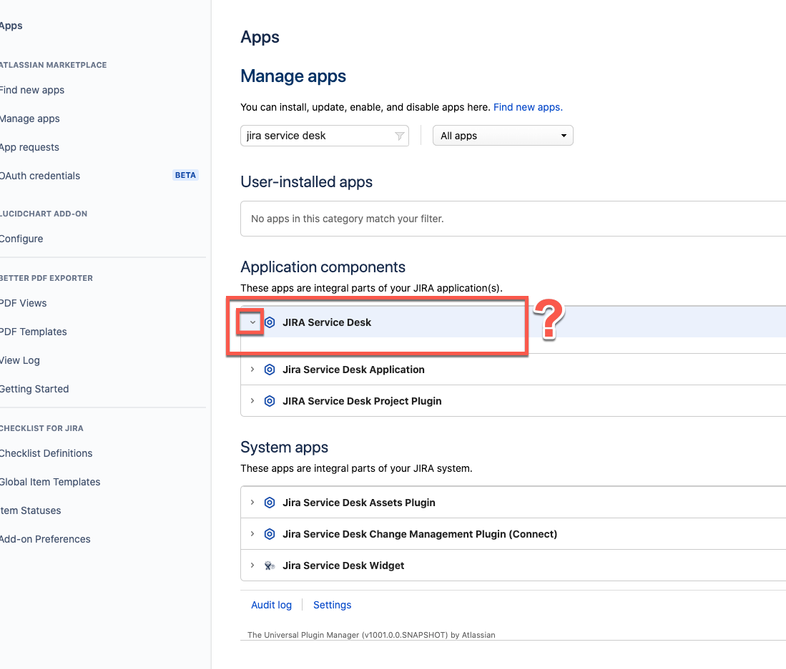The height and width of the screenshot is (669, 786).
Task: Click the BETA badge beside OAuth credentials
Action: 185,175
